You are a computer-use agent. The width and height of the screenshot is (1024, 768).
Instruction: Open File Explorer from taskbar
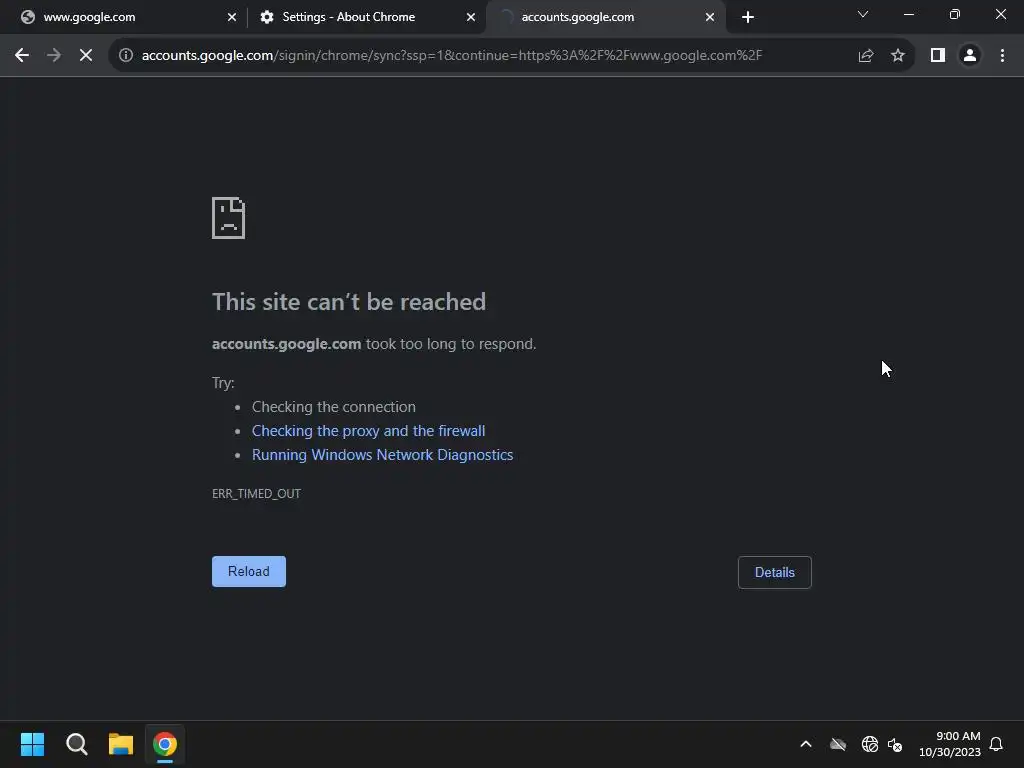pos(121,744)
